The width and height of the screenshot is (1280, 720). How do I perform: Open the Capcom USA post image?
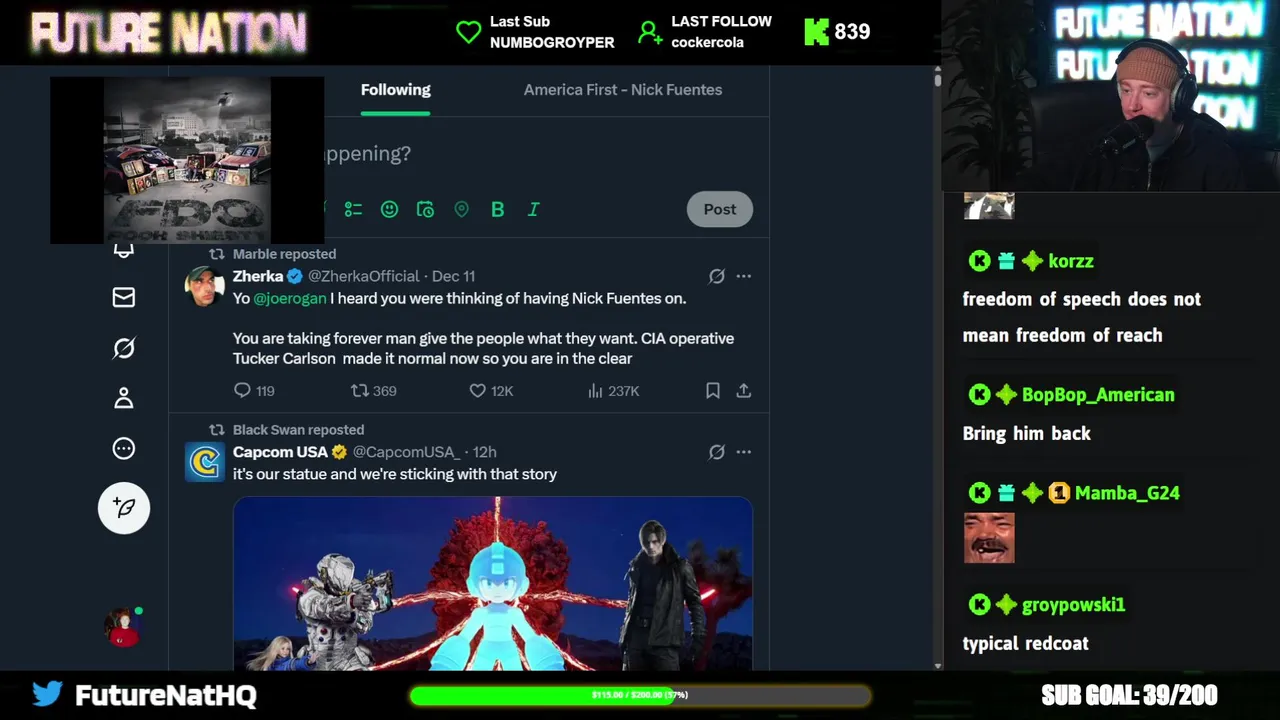[493, 583]
